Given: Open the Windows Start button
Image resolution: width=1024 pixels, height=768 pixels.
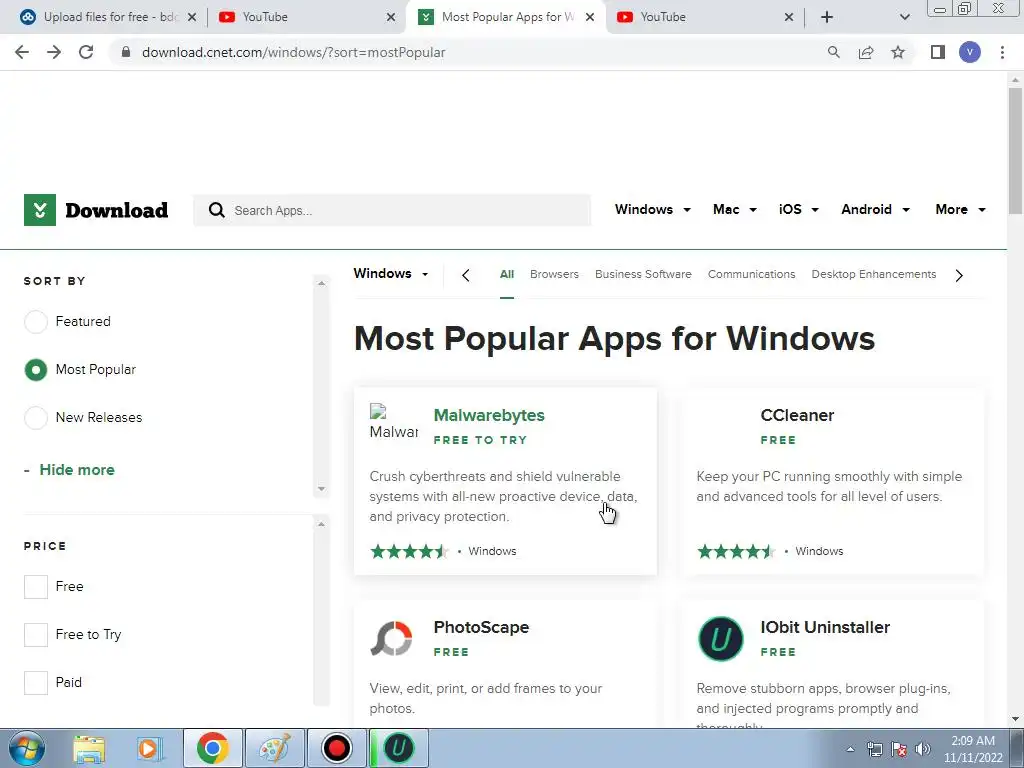Looking at the screenshot, I should (27, 748).
